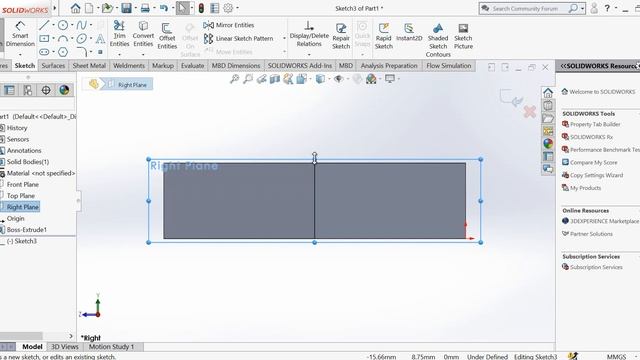Select the Ellipse sketch tool
640x360 pixels.
point(81,39)
